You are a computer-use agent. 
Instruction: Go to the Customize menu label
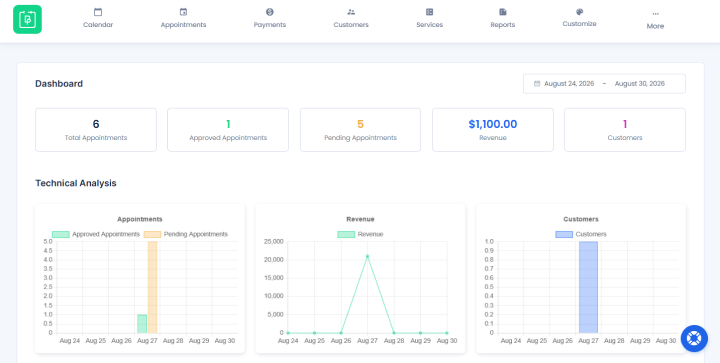[x=579, y=24]
